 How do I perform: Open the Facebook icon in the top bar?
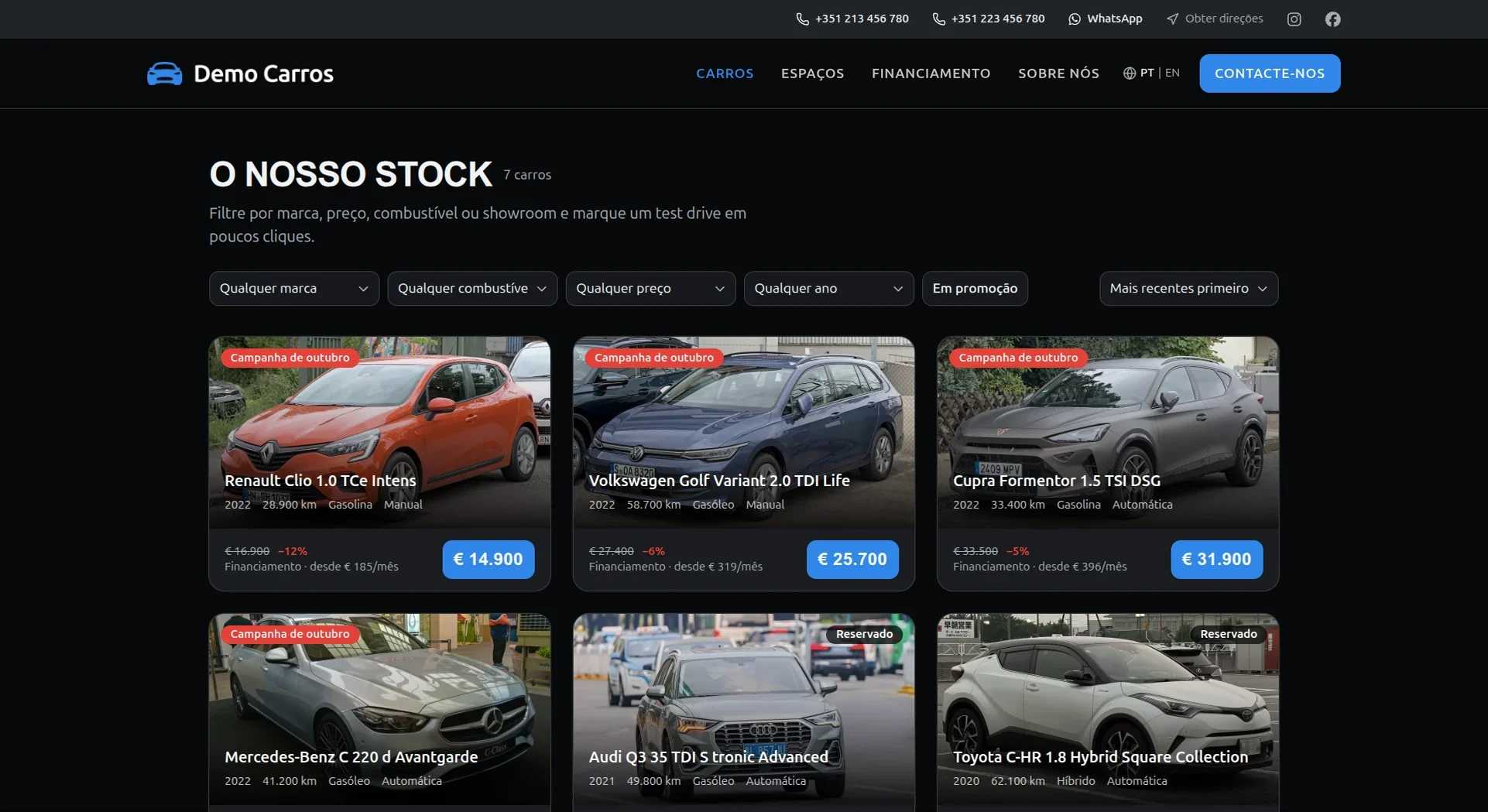(x=1332, y=19)
